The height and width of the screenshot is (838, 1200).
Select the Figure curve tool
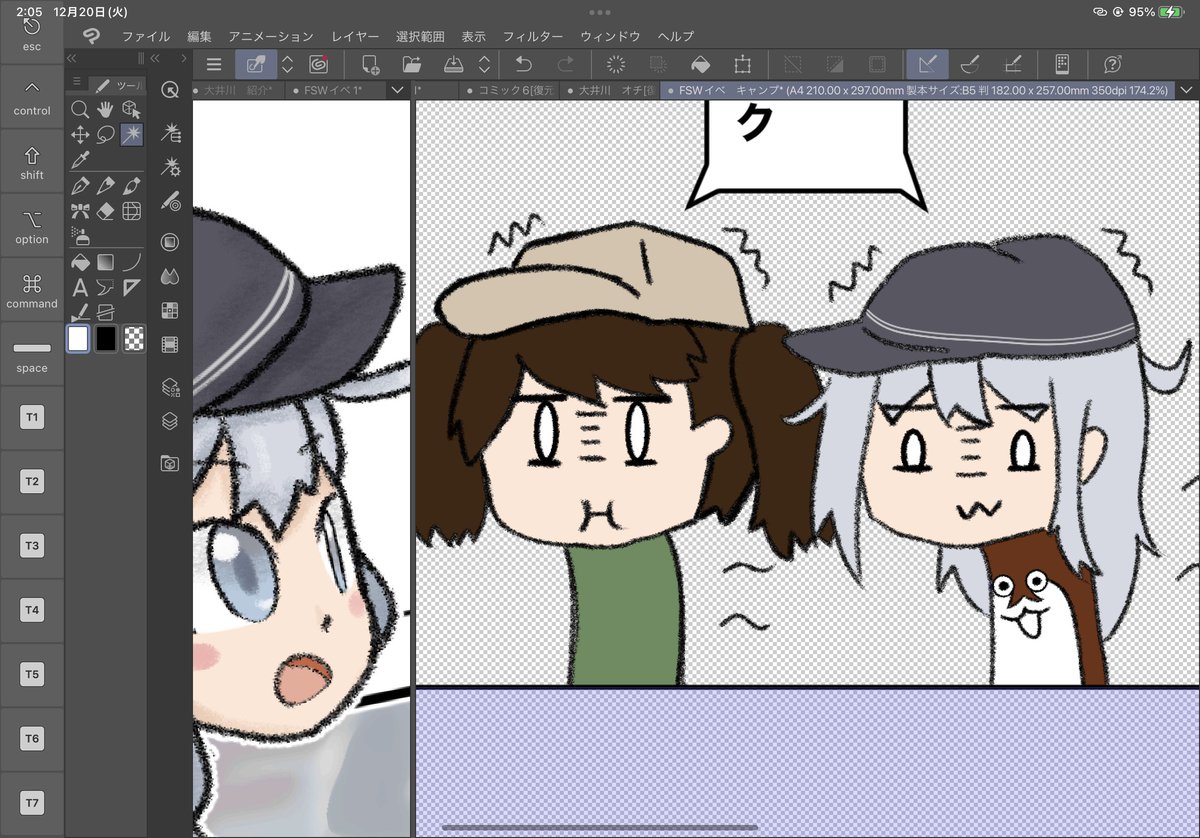coord(131,263)
